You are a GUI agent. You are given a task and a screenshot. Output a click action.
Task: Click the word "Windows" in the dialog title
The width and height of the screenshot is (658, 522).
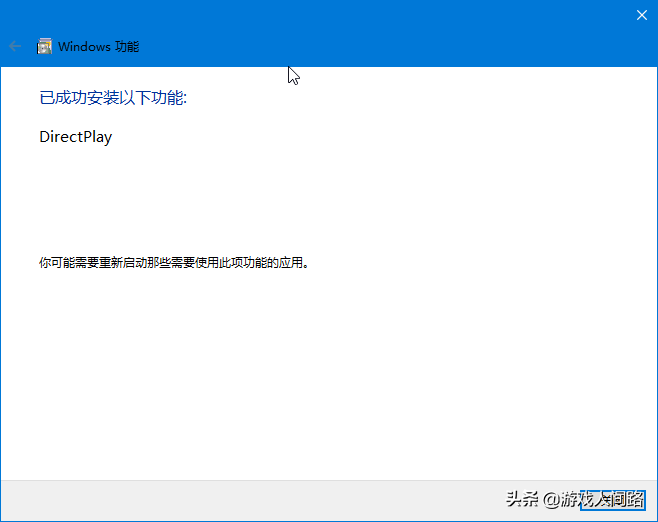tap(84, 46)
